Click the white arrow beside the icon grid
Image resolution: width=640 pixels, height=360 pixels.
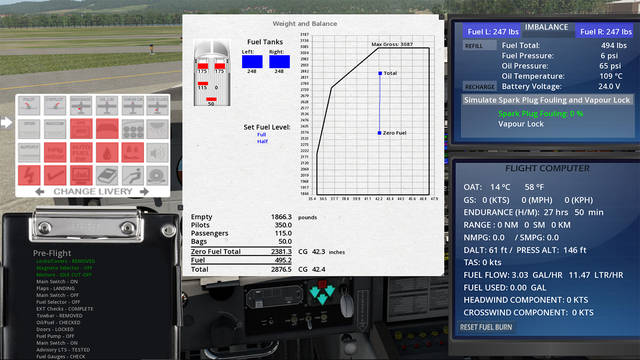pyautogui.click(x=6, y=122)
